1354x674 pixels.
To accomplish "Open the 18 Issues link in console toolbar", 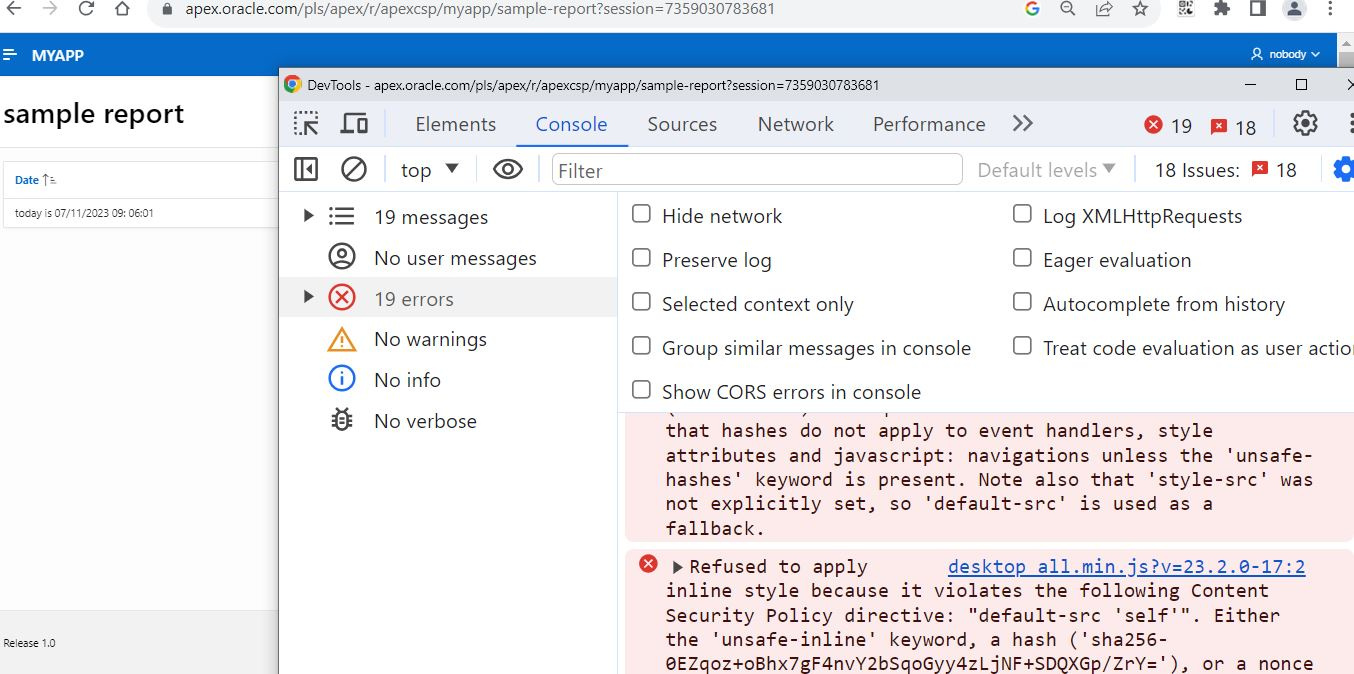I will click(1226, 170).
